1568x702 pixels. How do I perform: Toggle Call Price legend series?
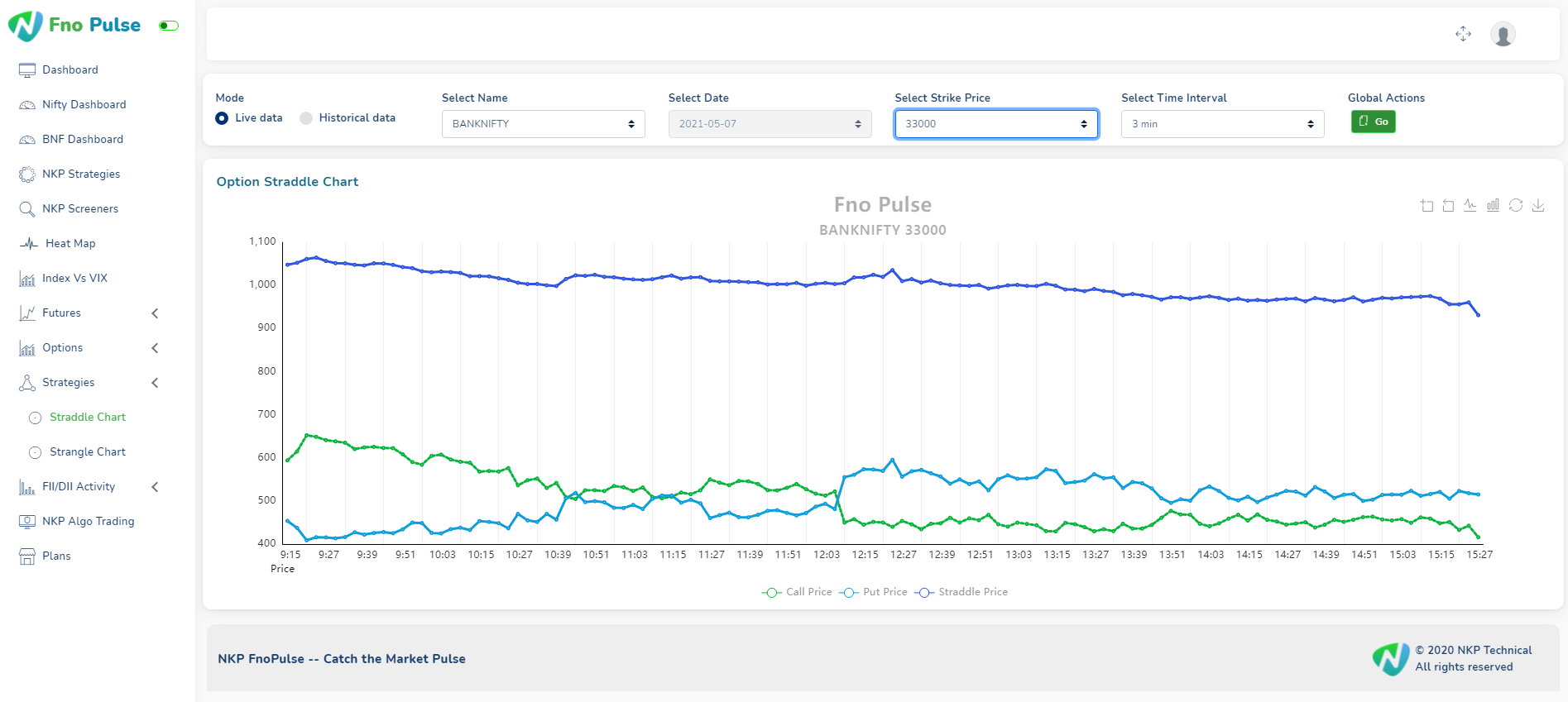[797, 592]
